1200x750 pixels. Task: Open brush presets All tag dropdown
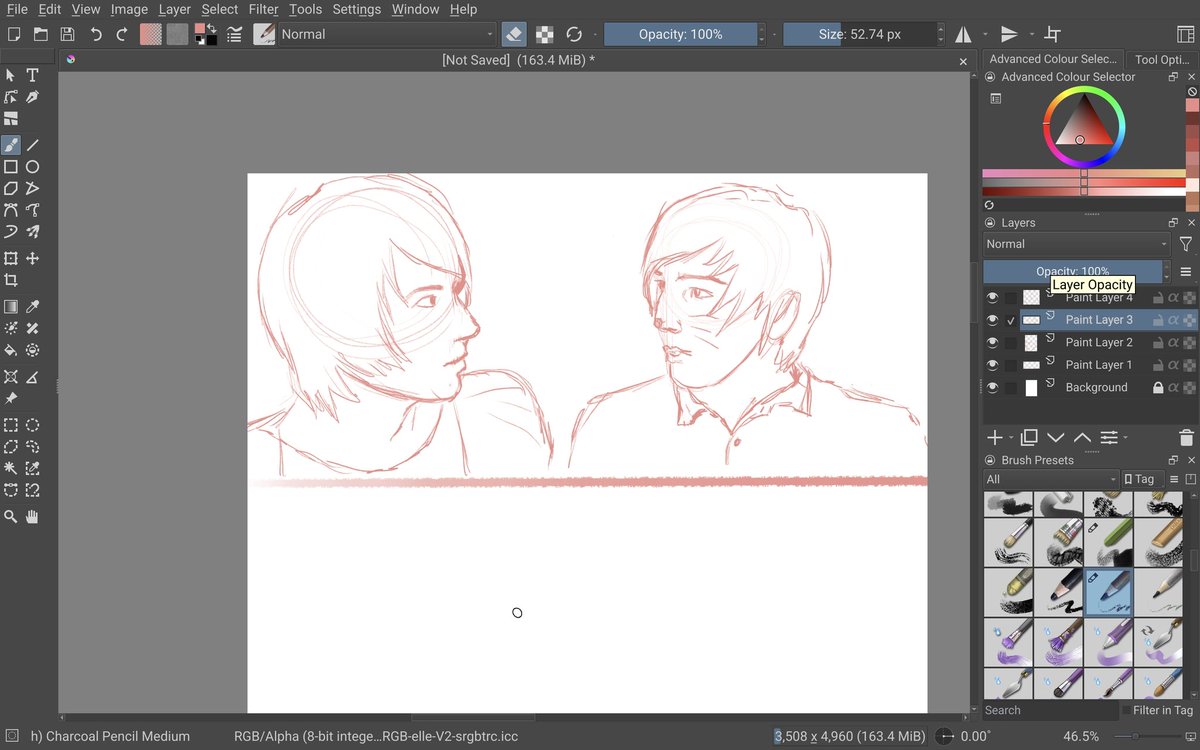[x=1050, y=479]
